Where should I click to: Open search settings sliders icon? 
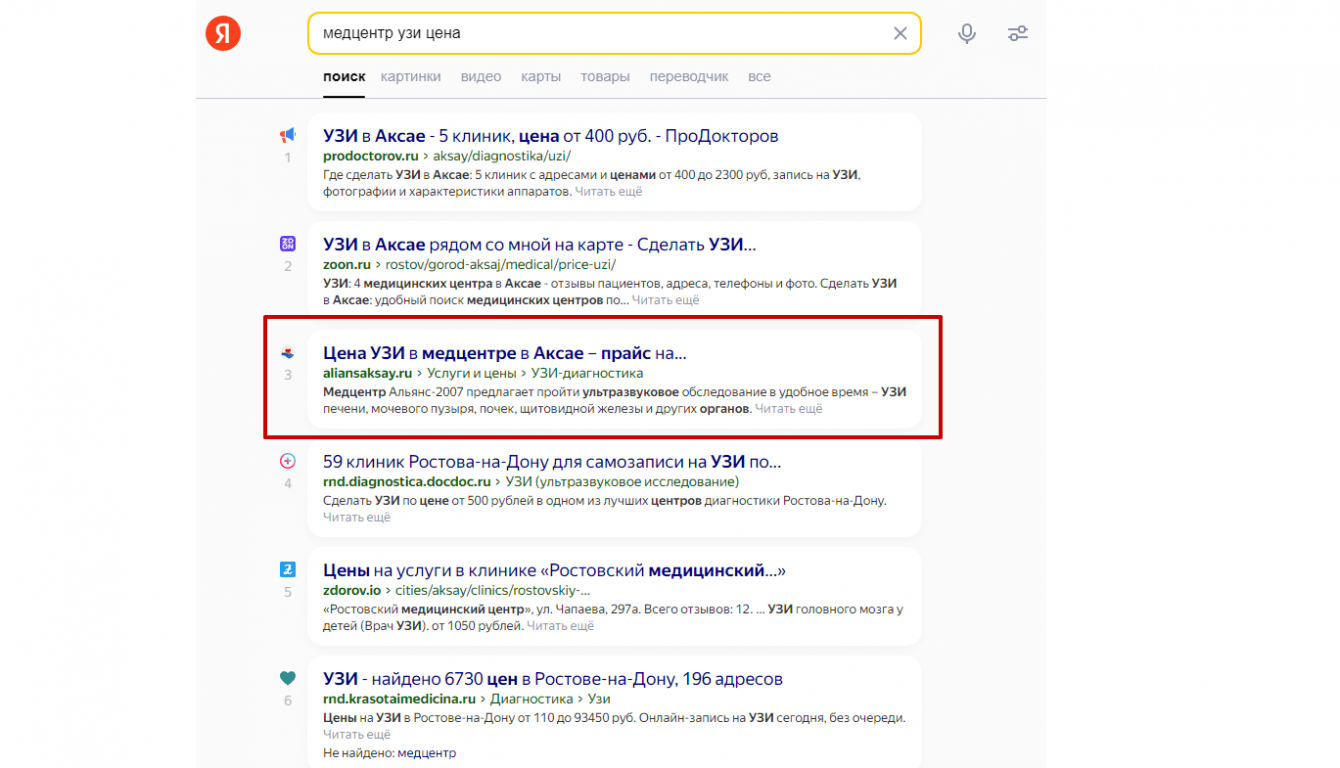[x=1018, y=34]
